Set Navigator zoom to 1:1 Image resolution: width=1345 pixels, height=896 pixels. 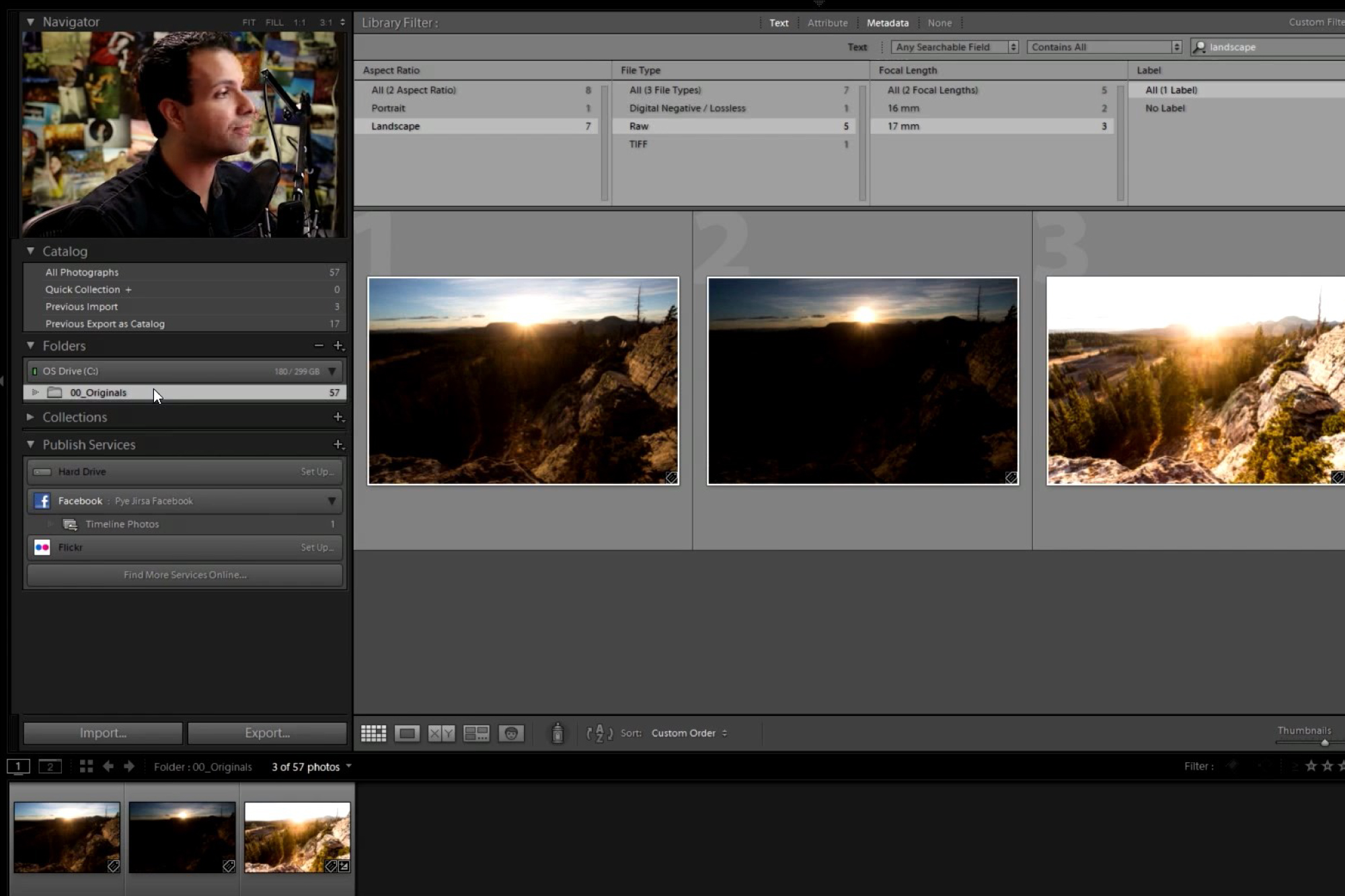pyautogui.click(x=299, y=22)
